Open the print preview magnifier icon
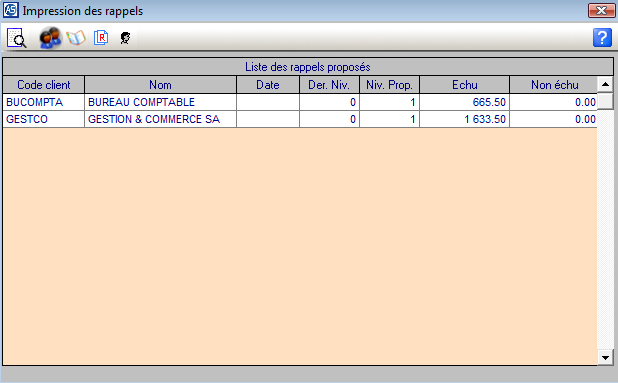 tap(17, 38)
